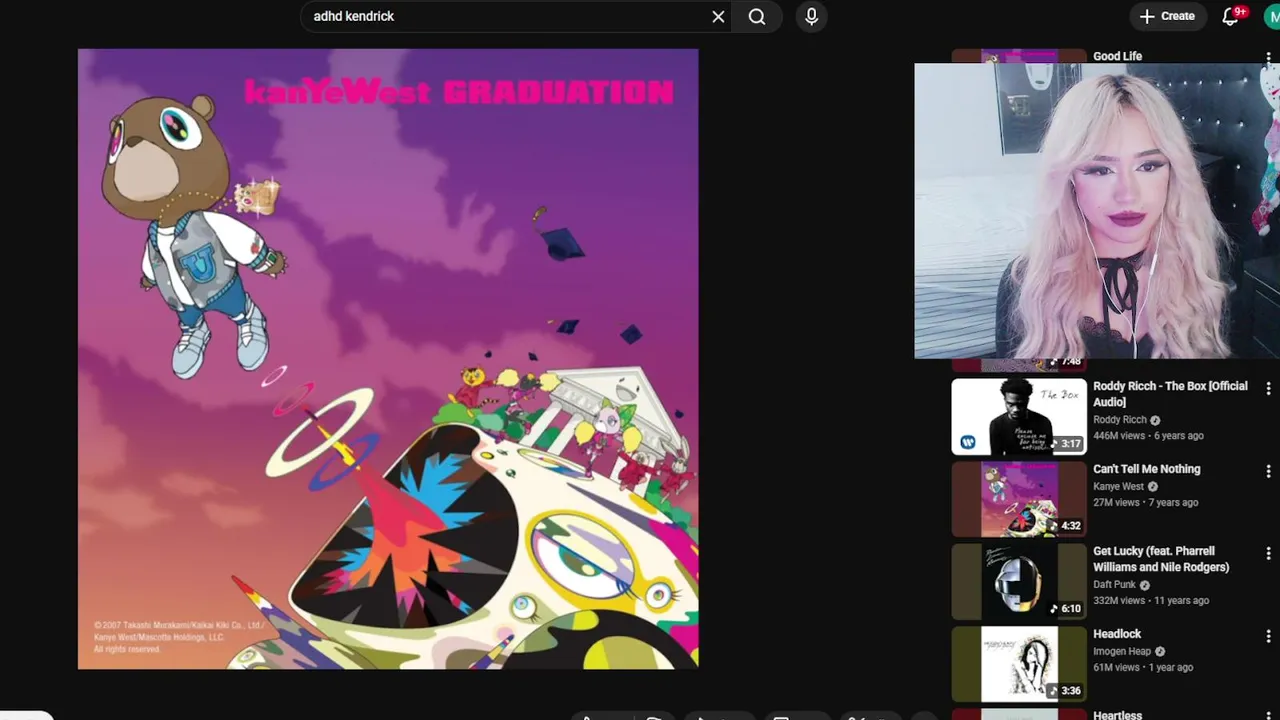Screen dimensions: 1280x720
Task: Click '446M views • 6 years ago' text
Action: 1148,436
